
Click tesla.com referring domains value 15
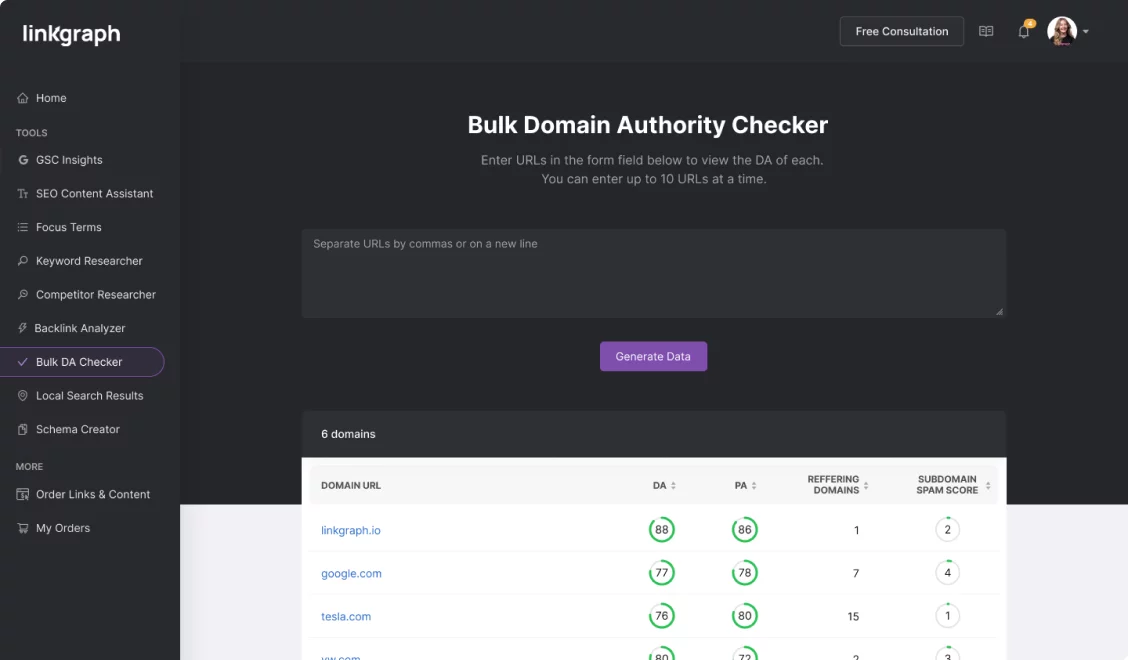tap(853, 617)
